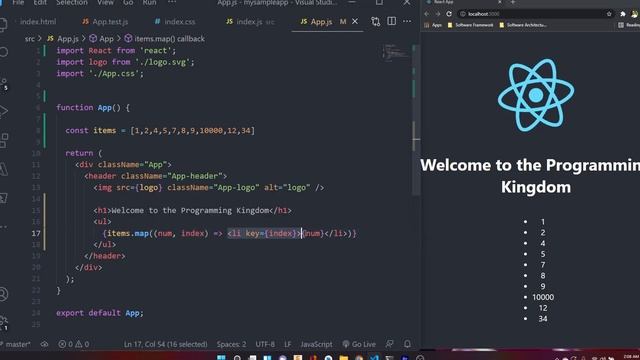Open Ln 17, Col 54 go-to-line indicator

(x=165, y=344)
